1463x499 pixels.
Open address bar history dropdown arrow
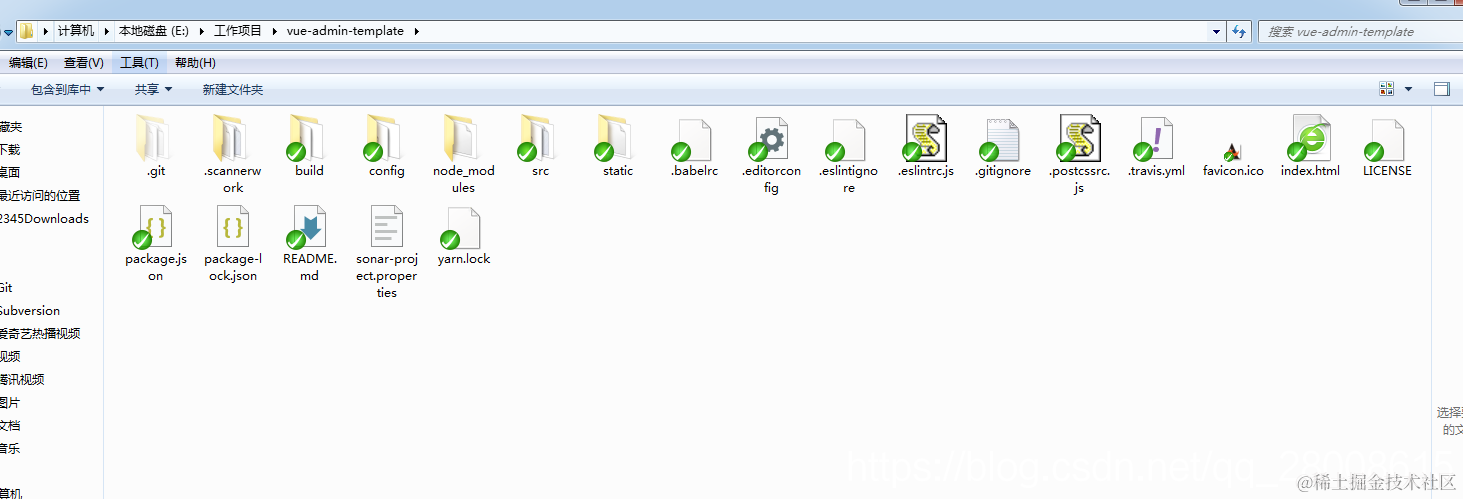(1216, 31)
